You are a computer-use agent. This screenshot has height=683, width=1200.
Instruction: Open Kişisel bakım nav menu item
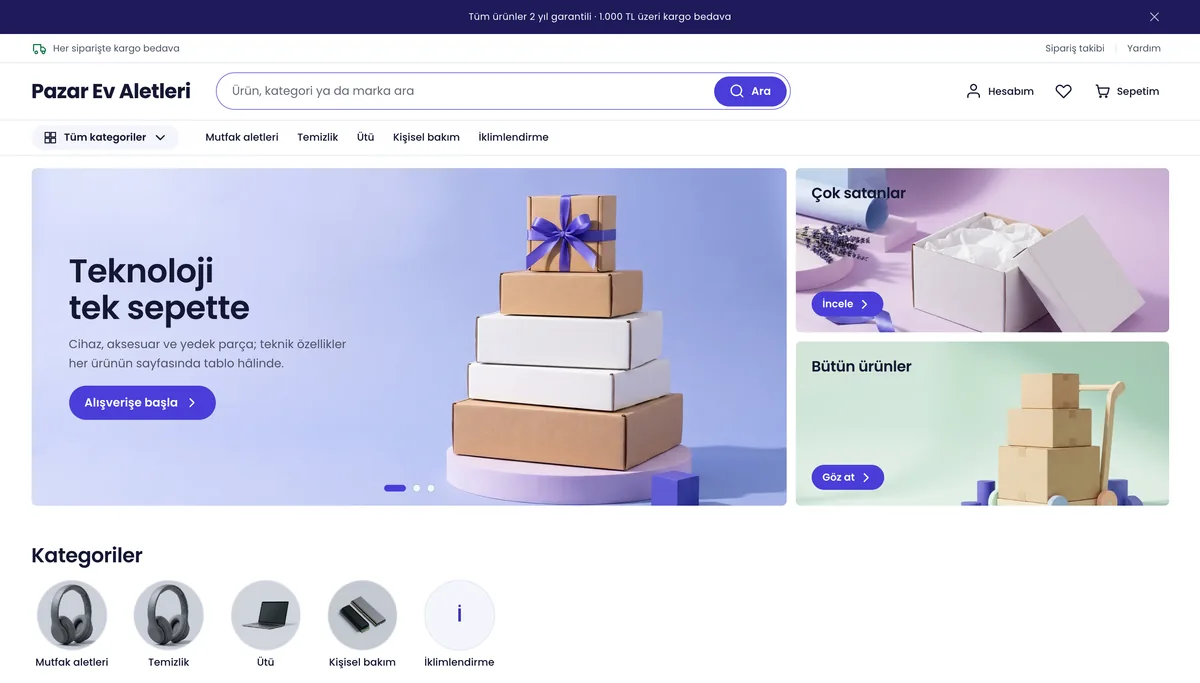coord(426,137)
